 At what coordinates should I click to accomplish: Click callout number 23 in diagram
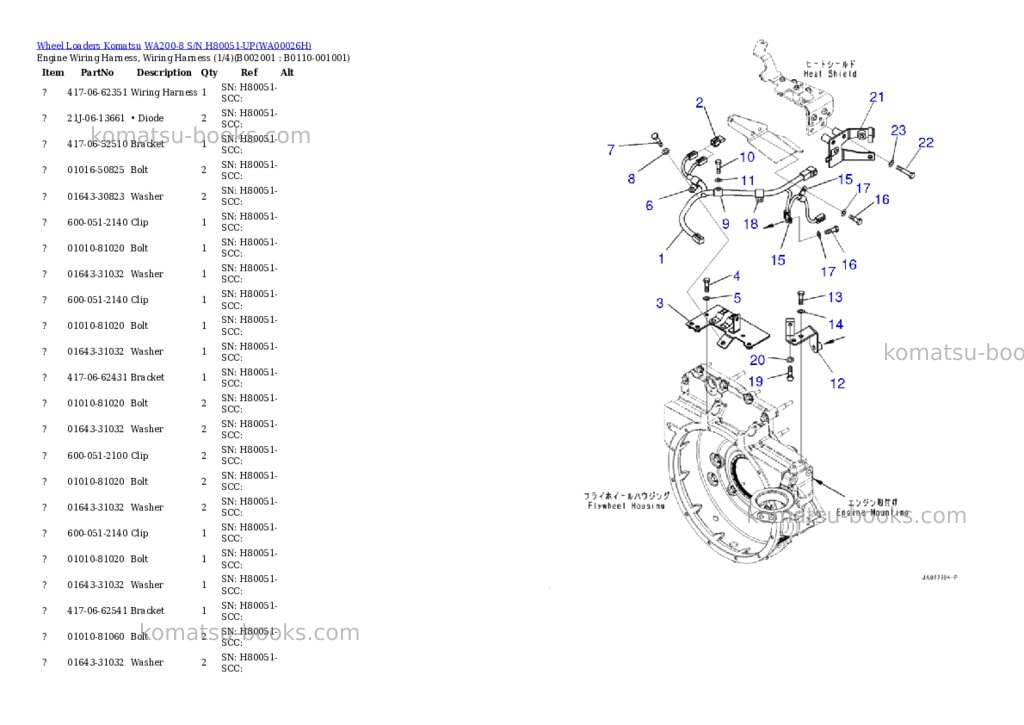click(x=899, y=130)
